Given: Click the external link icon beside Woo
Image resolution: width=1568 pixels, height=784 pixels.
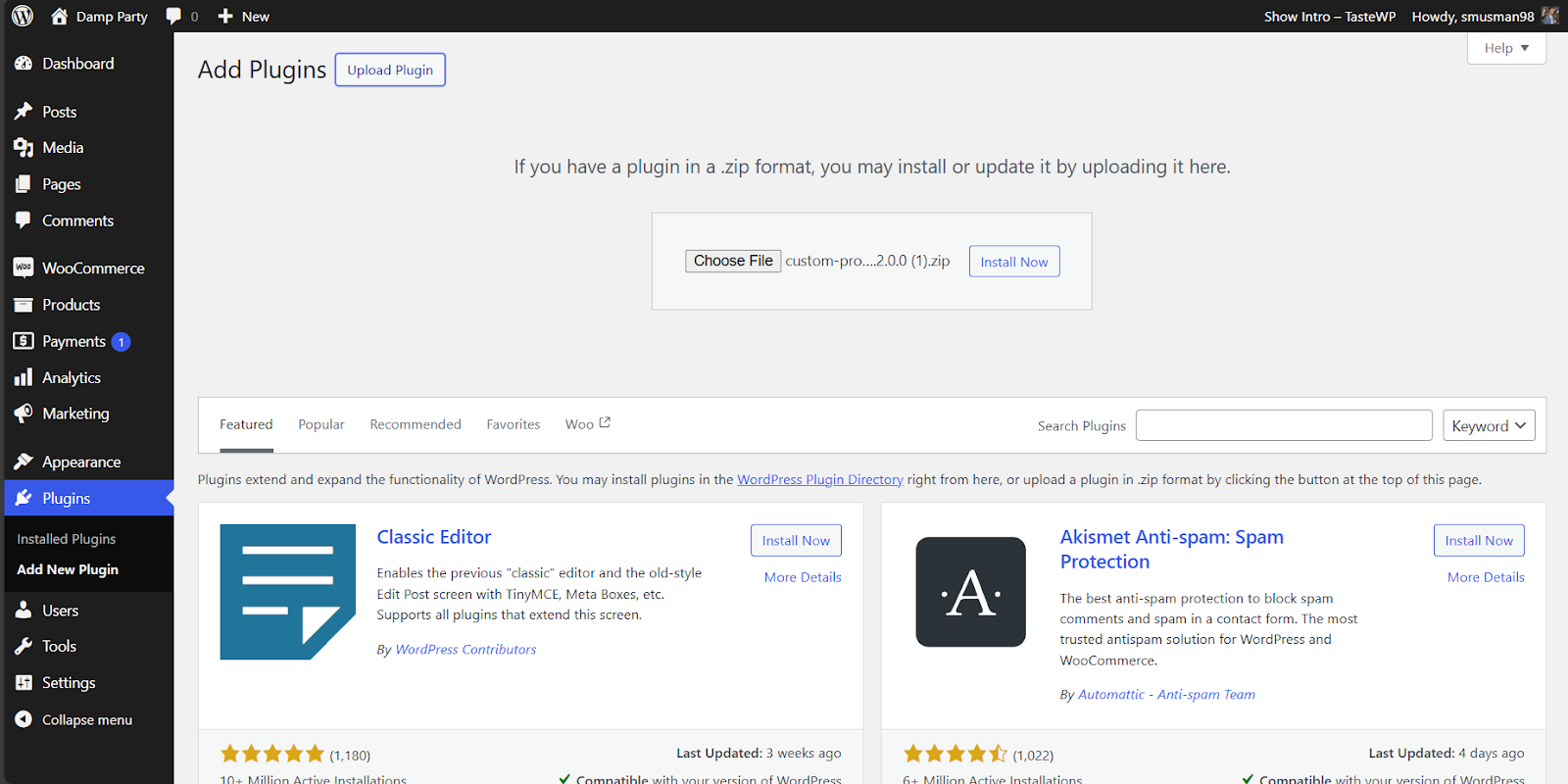Looking at the screenshot, I should tap(605, 422).
